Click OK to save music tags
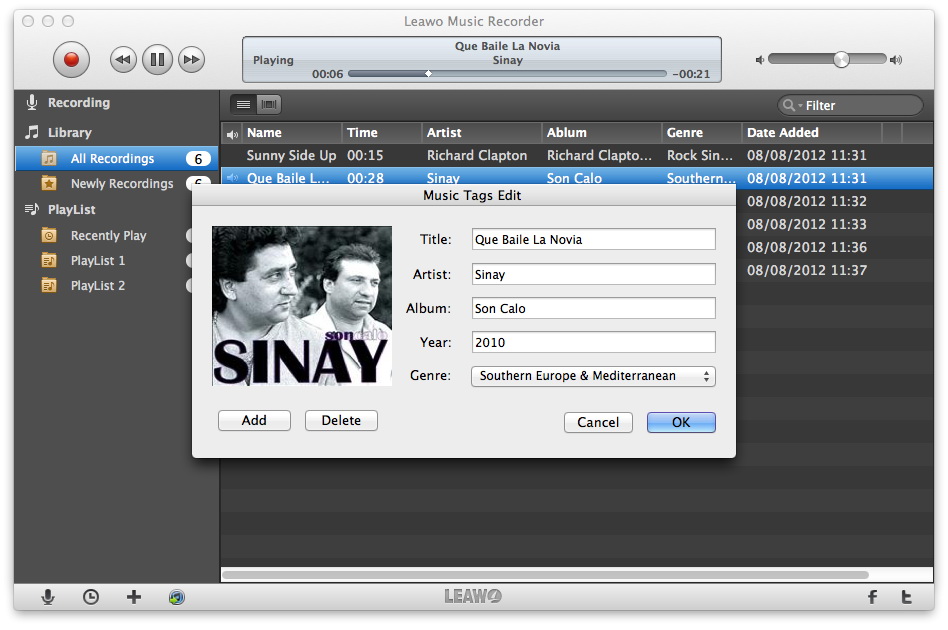The width and height of the screenshot is (948, 630). [x=681, y=422]
